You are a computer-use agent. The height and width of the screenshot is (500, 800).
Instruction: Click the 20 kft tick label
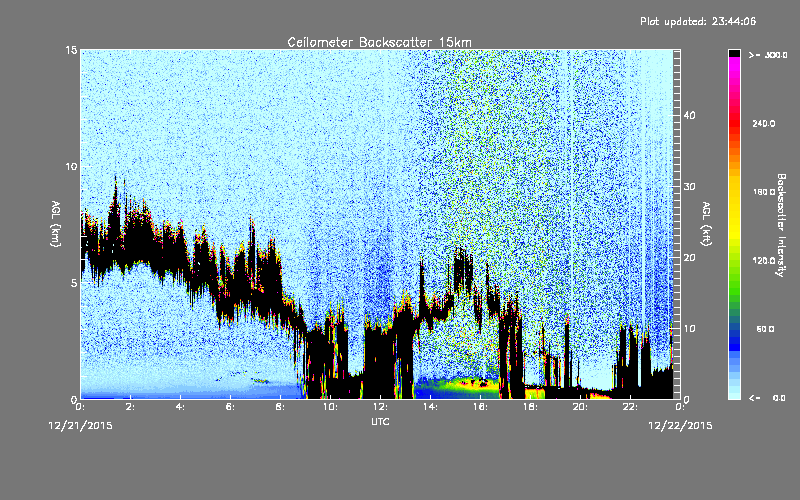tap(689, 257)
